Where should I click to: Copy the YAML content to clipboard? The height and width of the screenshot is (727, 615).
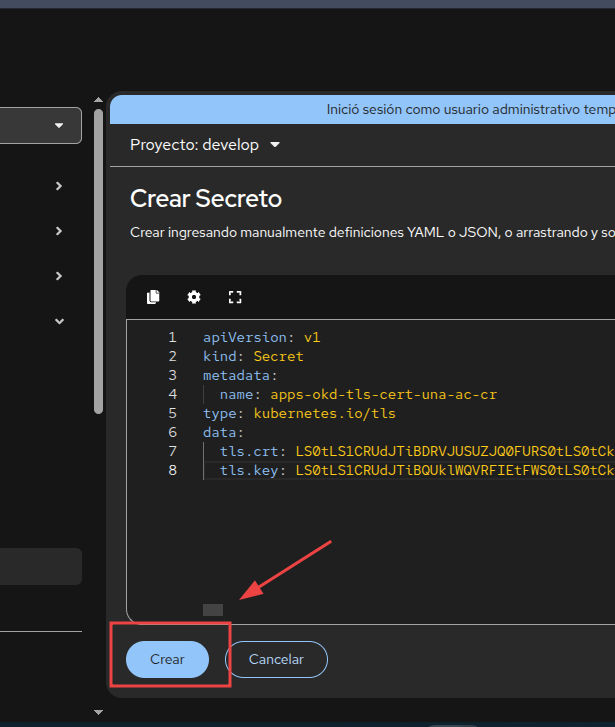pyautogui.click(x=153, y=297)
